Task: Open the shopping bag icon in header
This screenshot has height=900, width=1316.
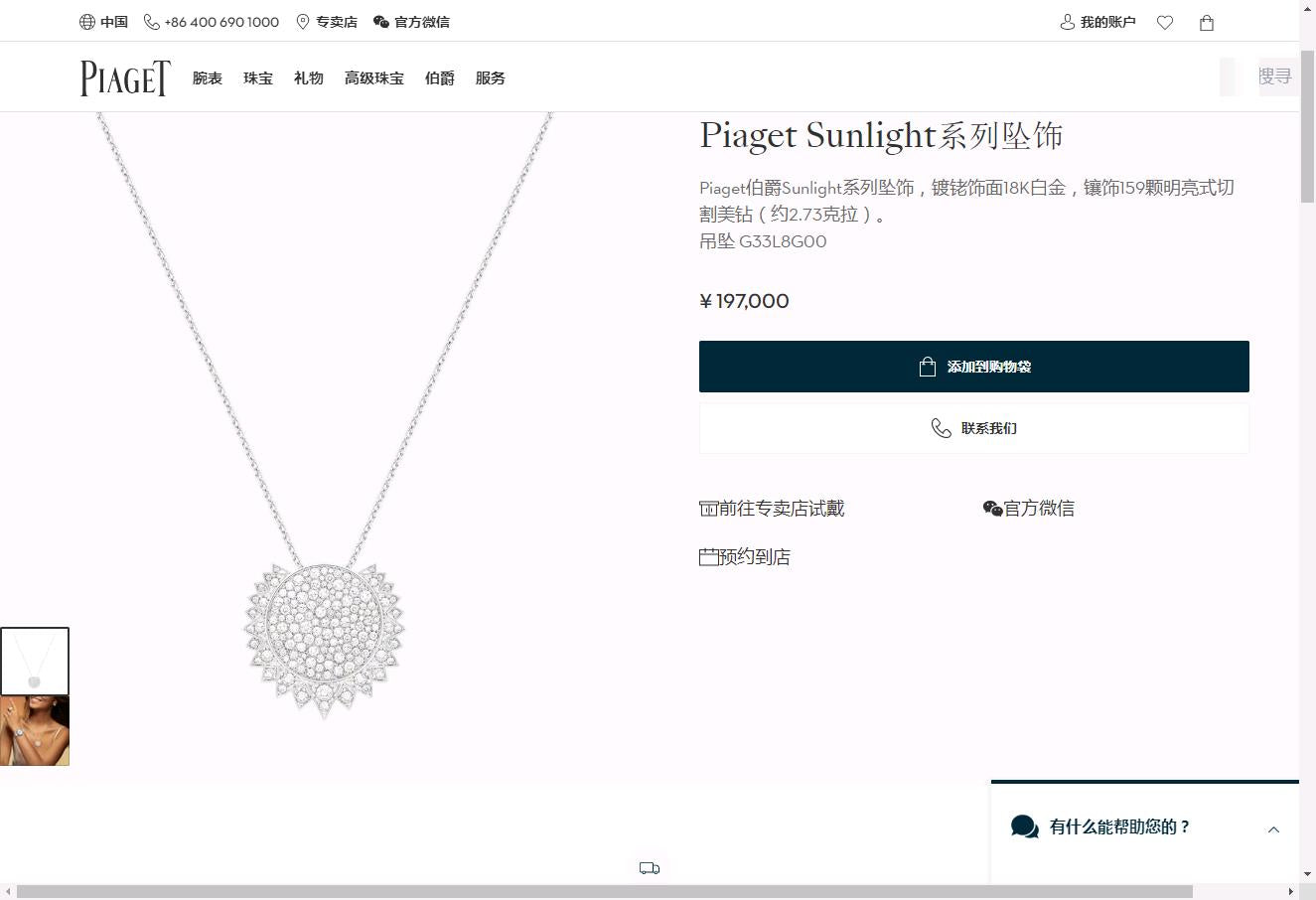Action: click(1207, 23)
